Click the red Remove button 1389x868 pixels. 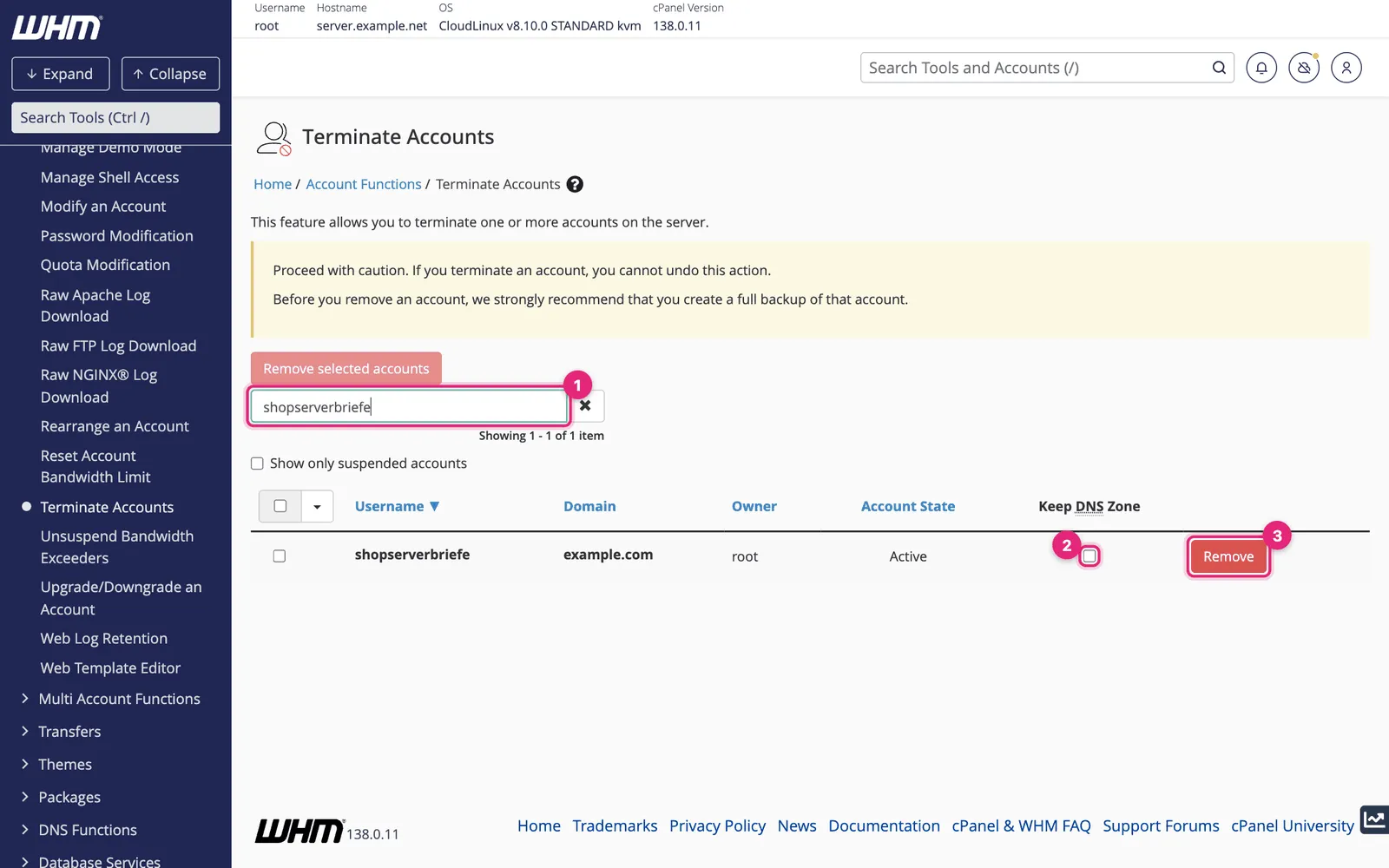point(1228,556)
